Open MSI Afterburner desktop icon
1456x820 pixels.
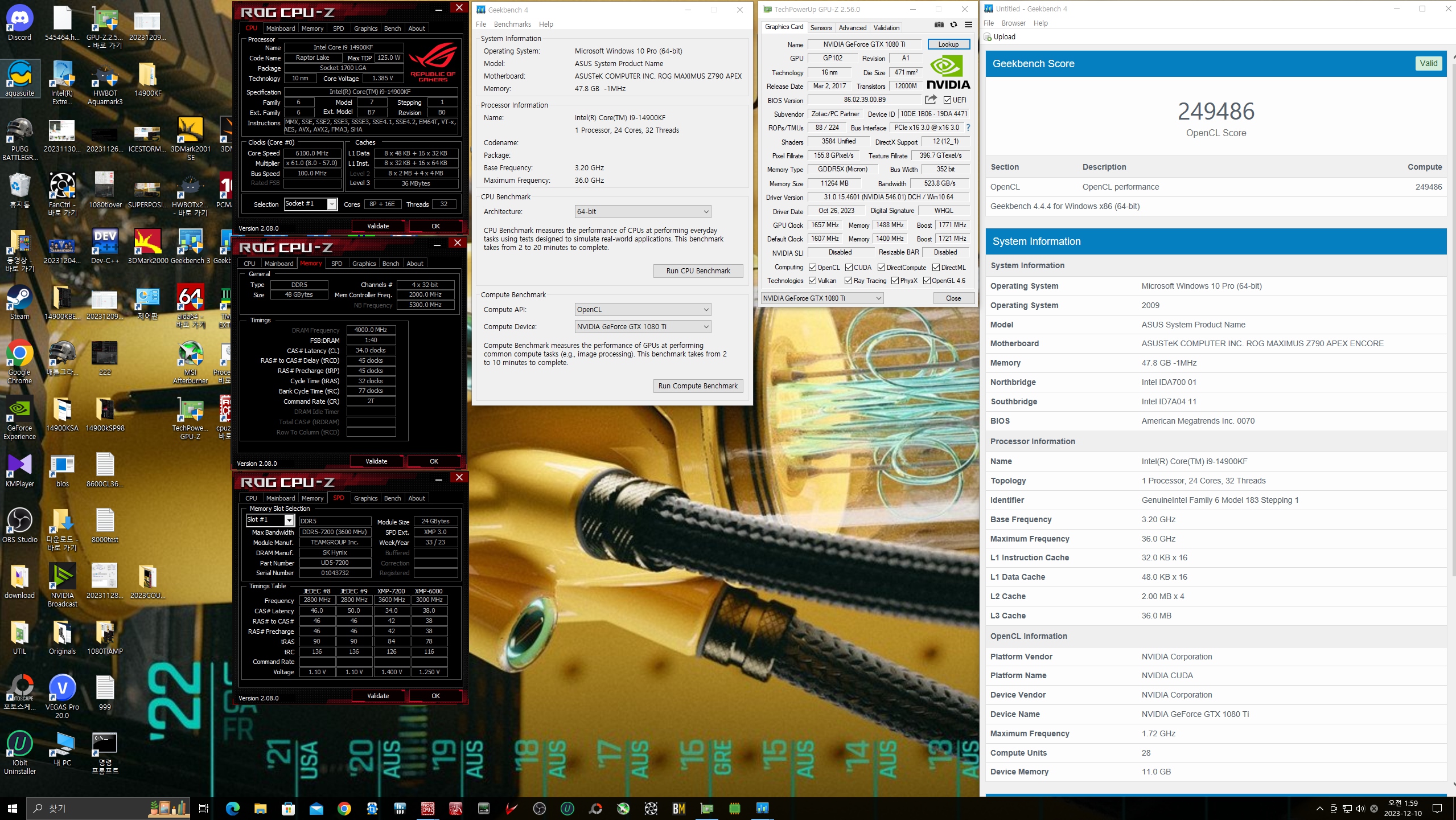coord(191,362)
